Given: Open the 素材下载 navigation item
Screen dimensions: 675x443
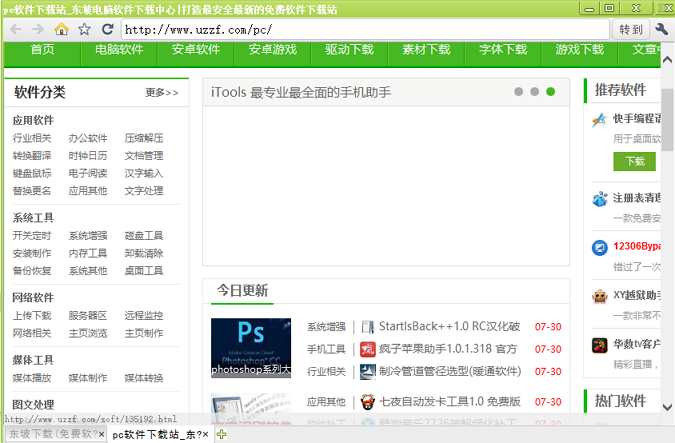Looking at the screenshot, I should (x=426, y=50).
